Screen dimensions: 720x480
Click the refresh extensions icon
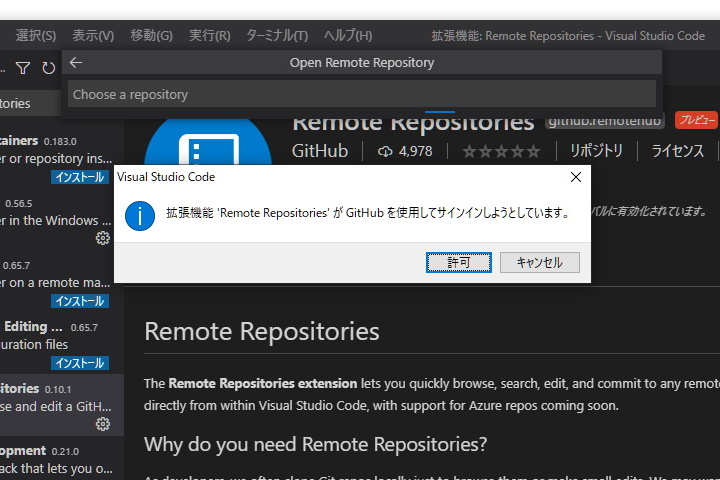[49, 68]
